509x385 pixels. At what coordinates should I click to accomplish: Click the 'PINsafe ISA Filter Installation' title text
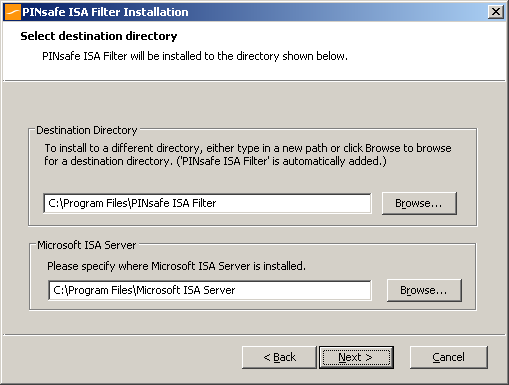click(x=105, y=12)
